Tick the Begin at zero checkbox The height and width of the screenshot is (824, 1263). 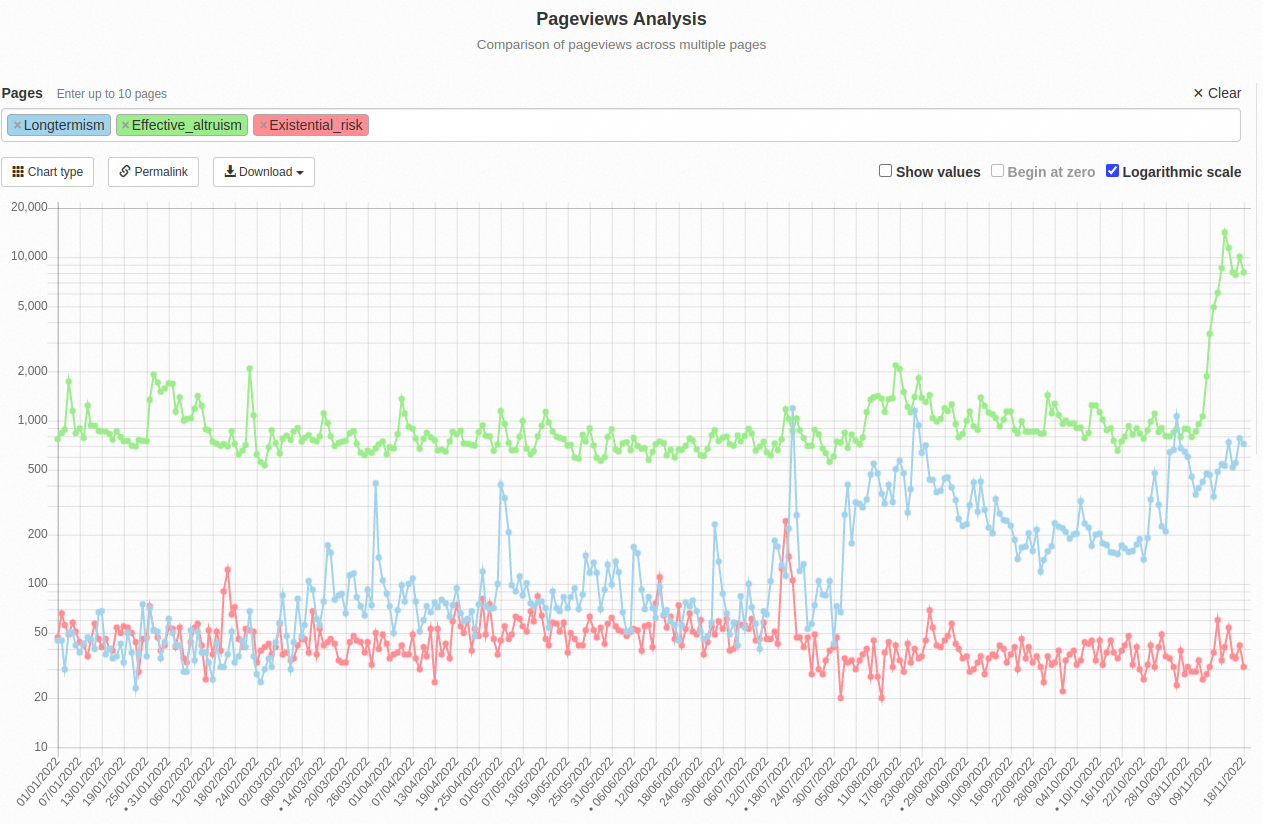click(997, 171)
